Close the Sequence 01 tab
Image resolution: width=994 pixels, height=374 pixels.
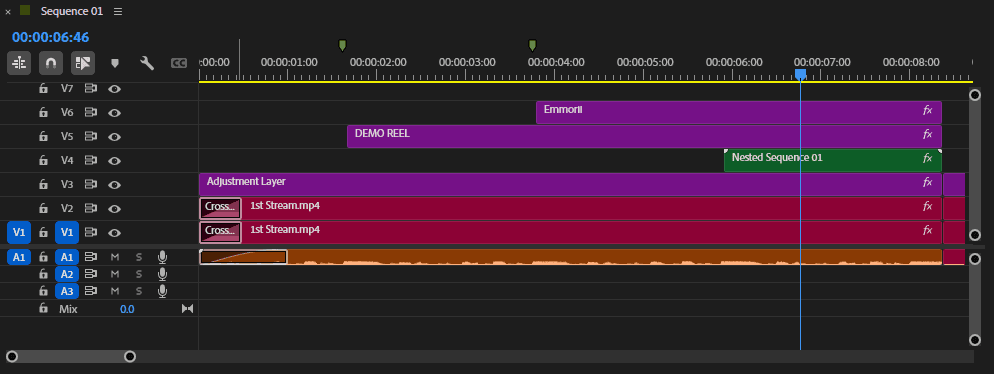coord(8,11)
